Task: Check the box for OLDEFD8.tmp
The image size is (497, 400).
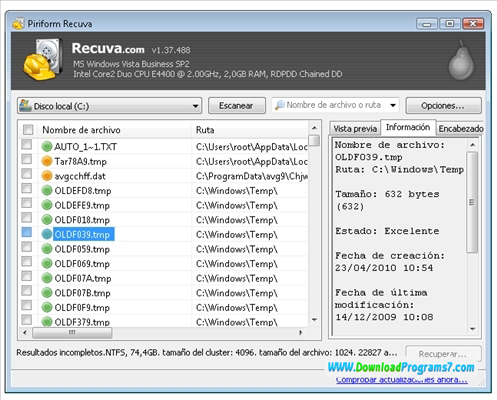Action: [x=27, y=189]
